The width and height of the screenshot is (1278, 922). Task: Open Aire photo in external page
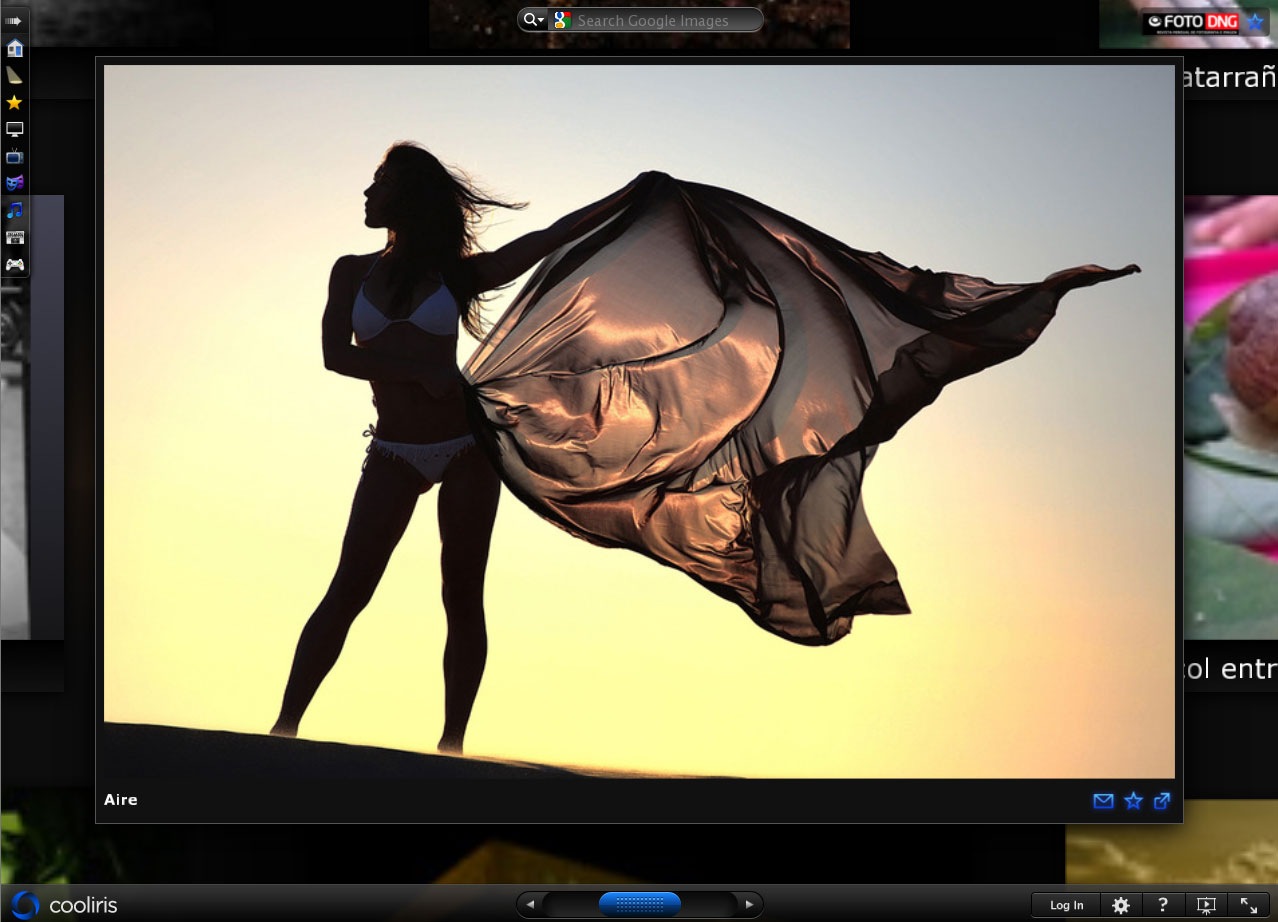coord(1162,801)
